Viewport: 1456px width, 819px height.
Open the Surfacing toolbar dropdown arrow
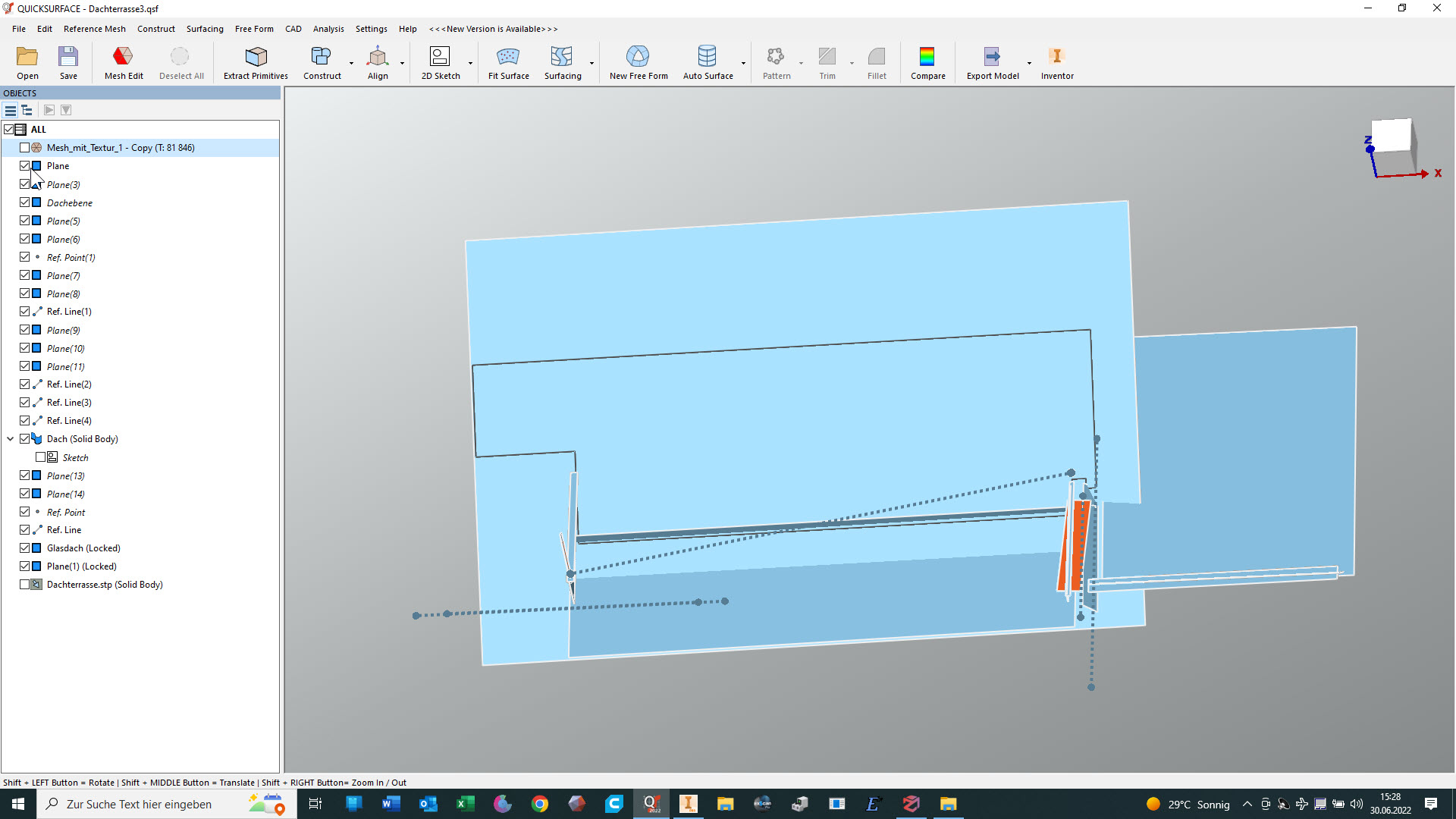coord(591,63)
